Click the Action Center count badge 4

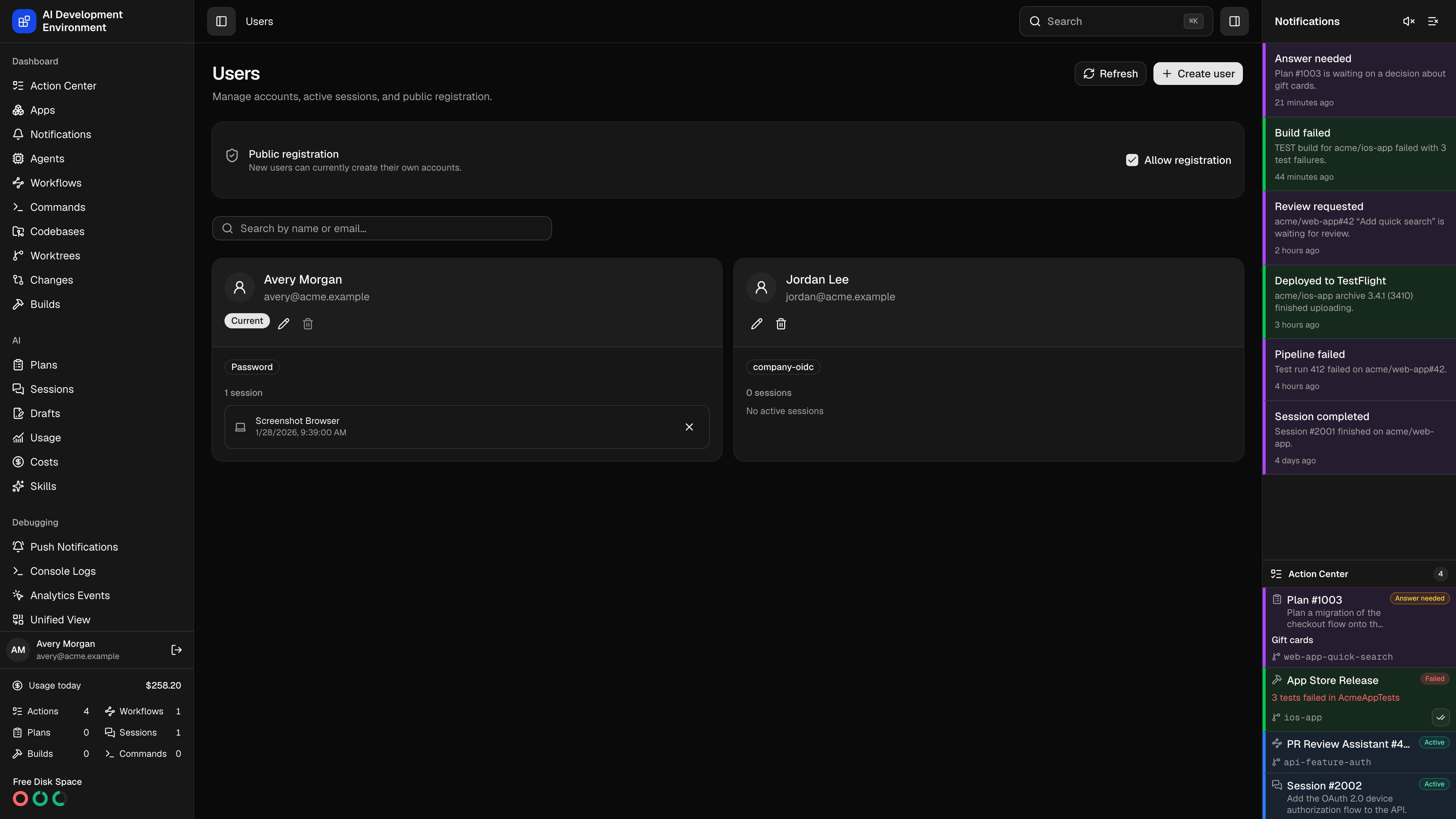pyautogui.click(x=1440, y=574)
